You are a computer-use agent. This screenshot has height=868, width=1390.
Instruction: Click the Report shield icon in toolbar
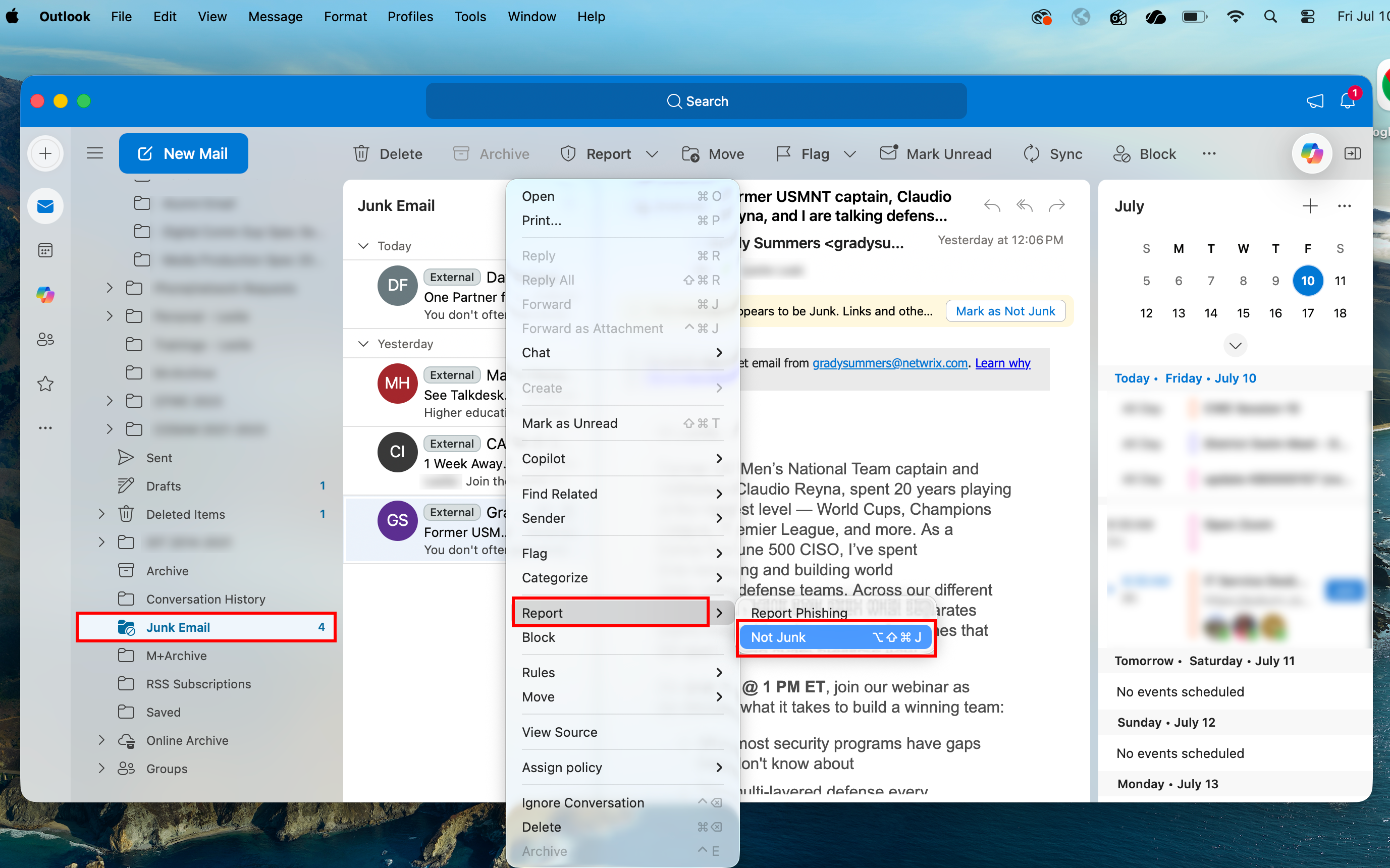(568, 154)
